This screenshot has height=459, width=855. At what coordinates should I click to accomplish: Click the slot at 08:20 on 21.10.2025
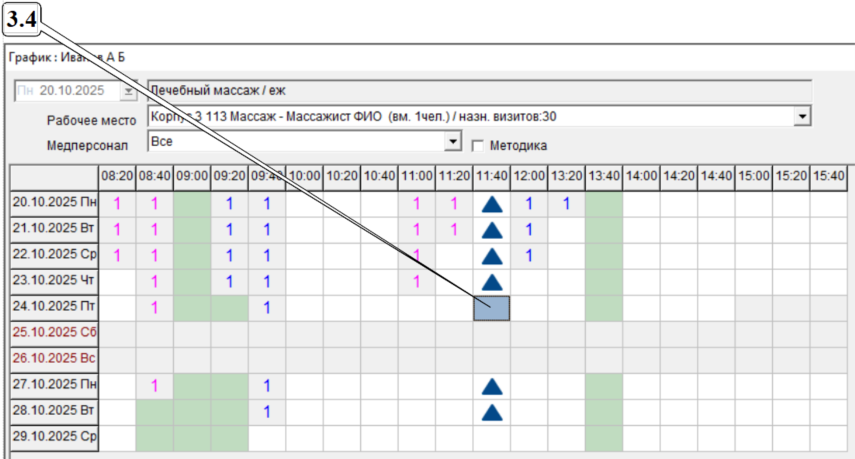click(117, 230)
